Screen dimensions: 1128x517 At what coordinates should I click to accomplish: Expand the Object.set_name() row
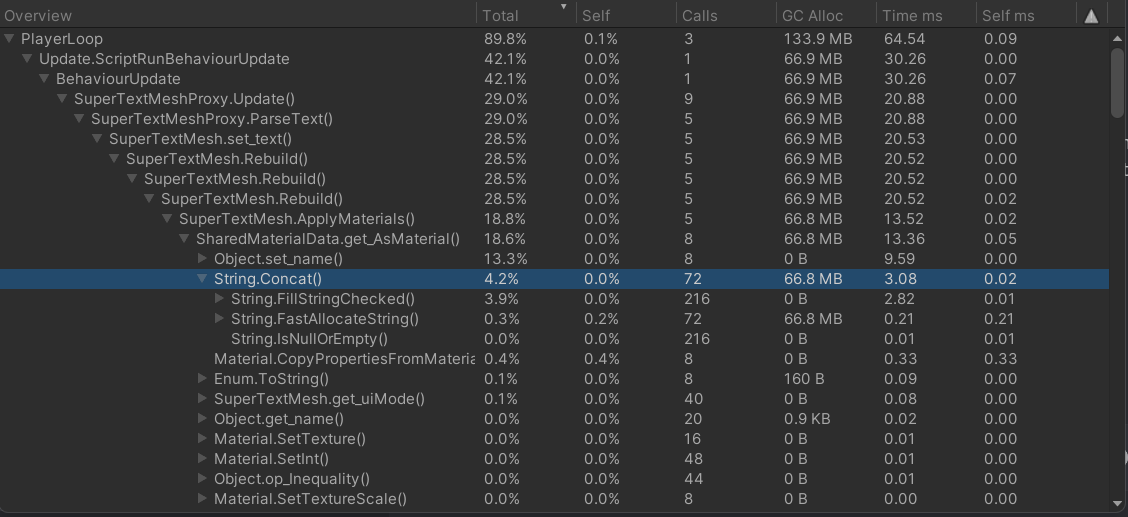(202, 259)
